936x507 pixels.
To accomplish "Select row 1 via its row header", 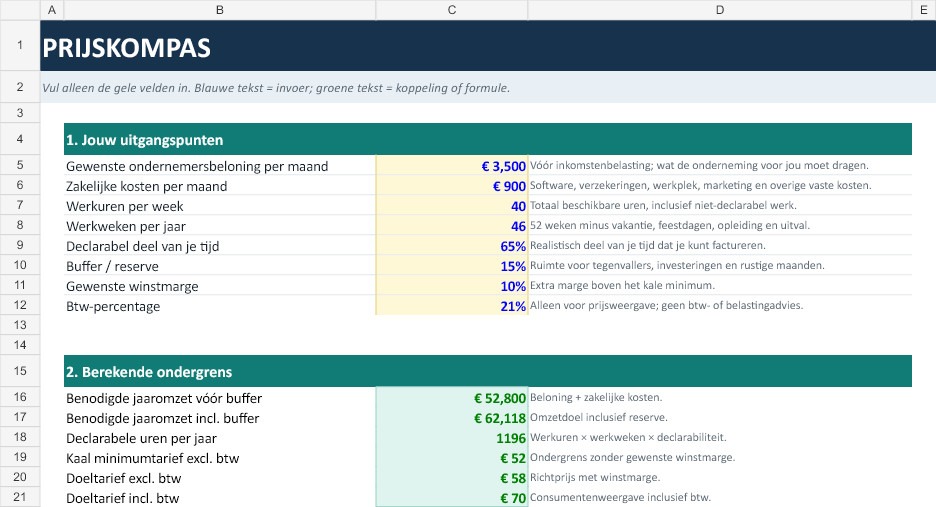I will click(x=20, y=45).
